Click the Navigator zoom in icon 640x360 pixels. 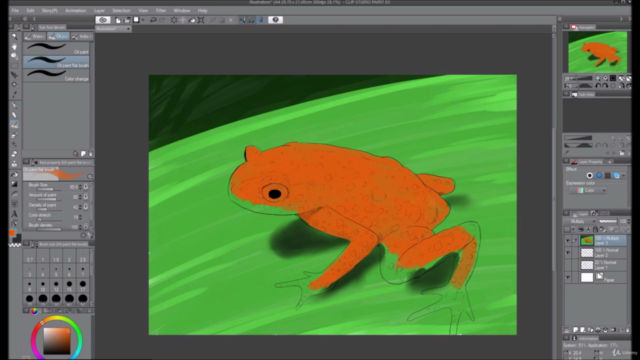click(605, 78)
